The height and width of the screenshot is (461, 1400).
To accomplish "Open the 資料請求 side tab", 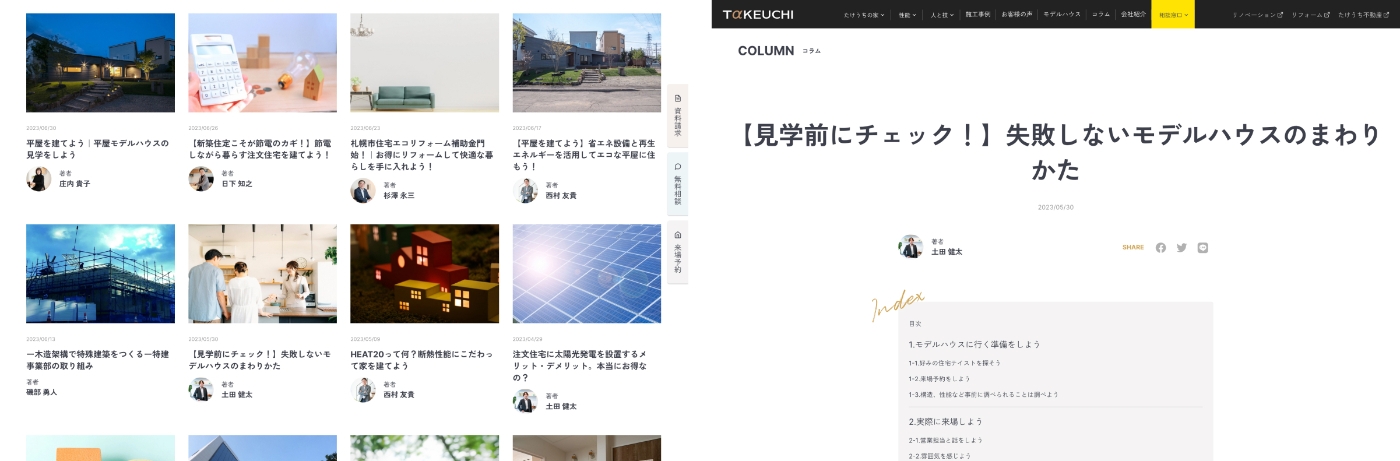I will [678, 116].
